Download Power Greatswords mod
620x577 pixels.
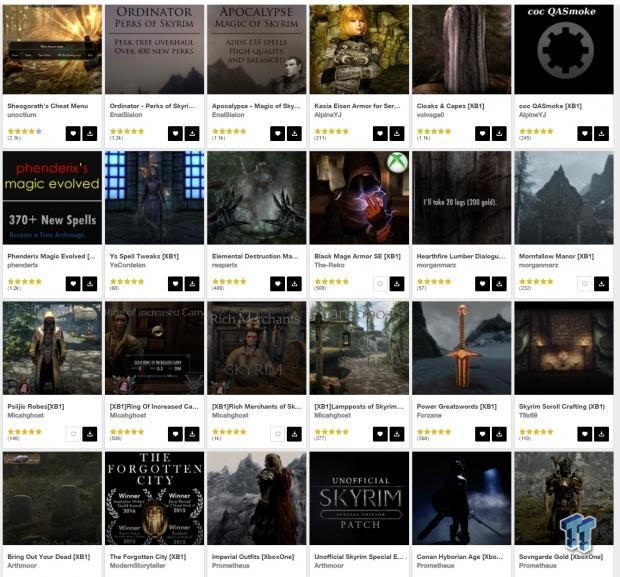(x=499, y=434)
